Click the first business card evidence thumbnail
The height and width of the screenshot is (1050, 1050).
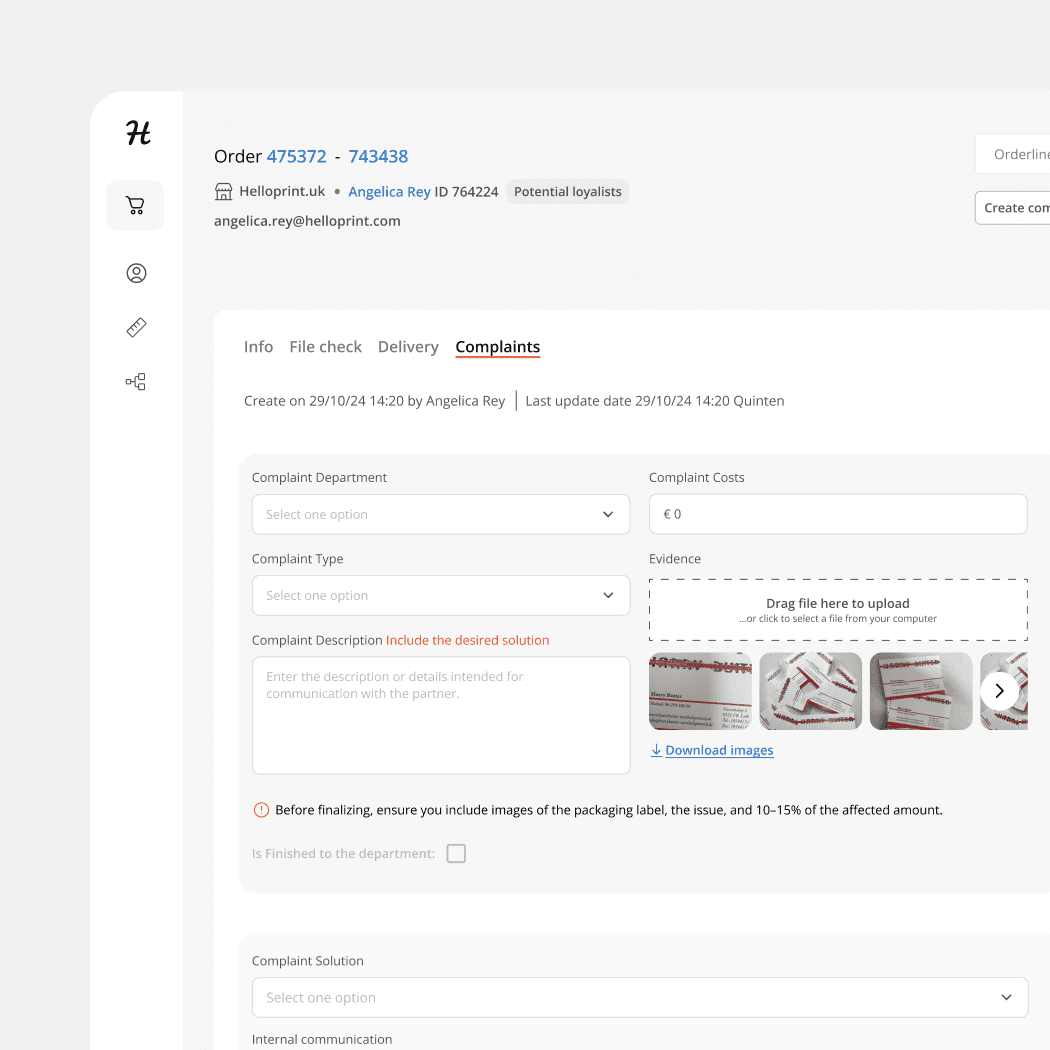700,690
